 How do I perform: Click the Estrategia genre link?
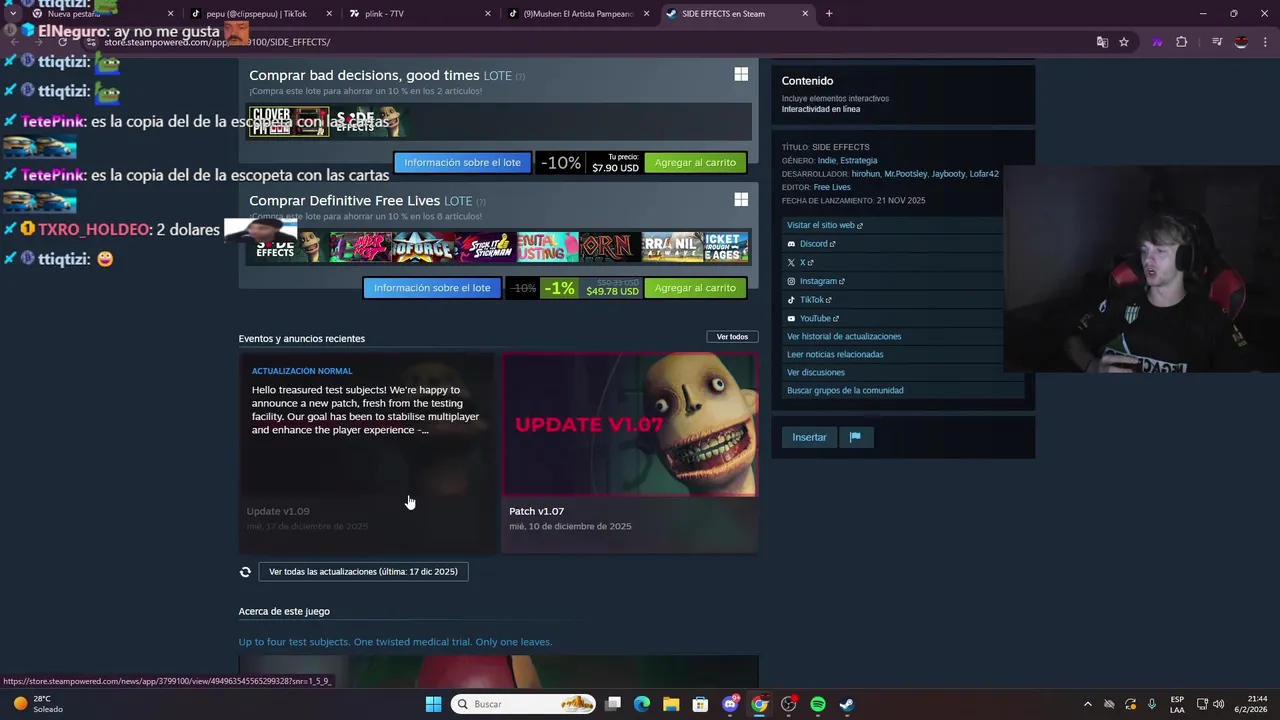coord(858,160)
